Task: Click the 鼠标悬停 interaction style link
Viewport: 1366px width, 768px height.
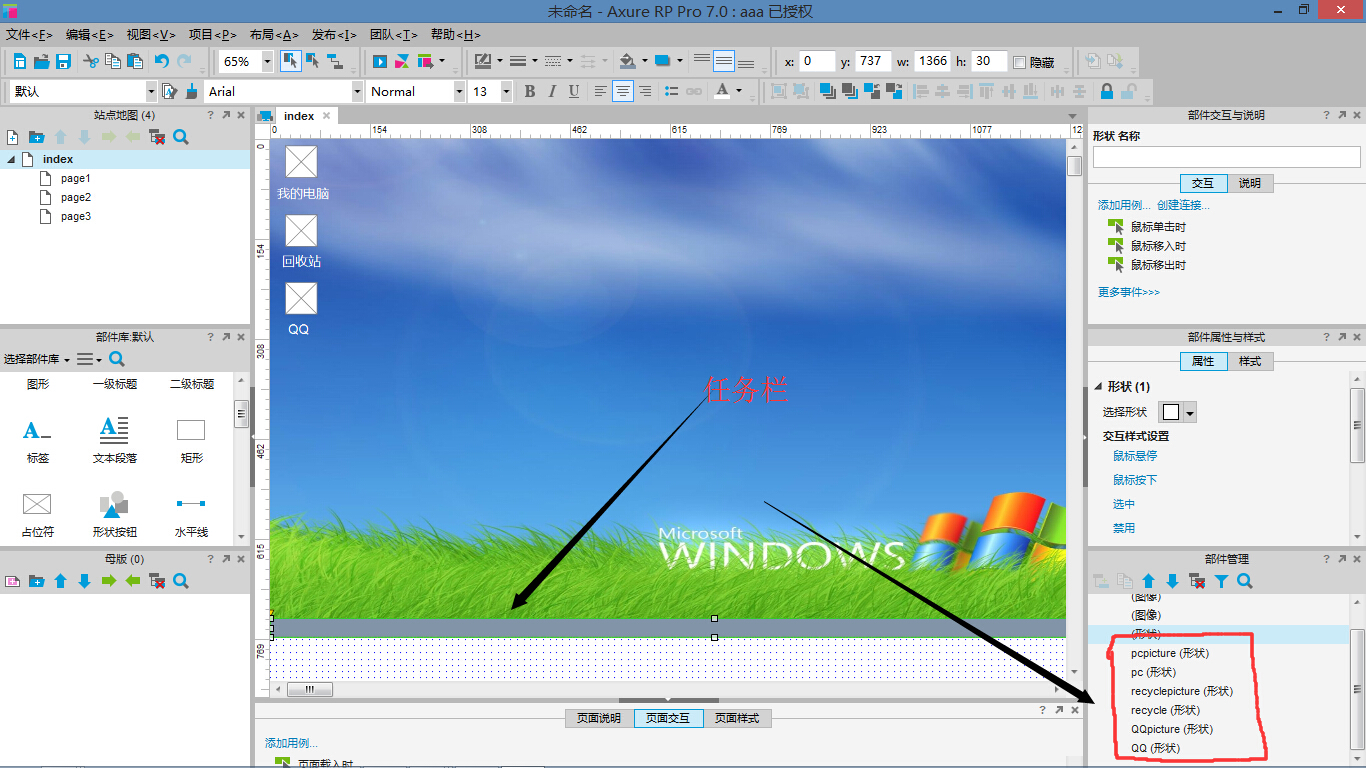Action: pos(1135,456)
